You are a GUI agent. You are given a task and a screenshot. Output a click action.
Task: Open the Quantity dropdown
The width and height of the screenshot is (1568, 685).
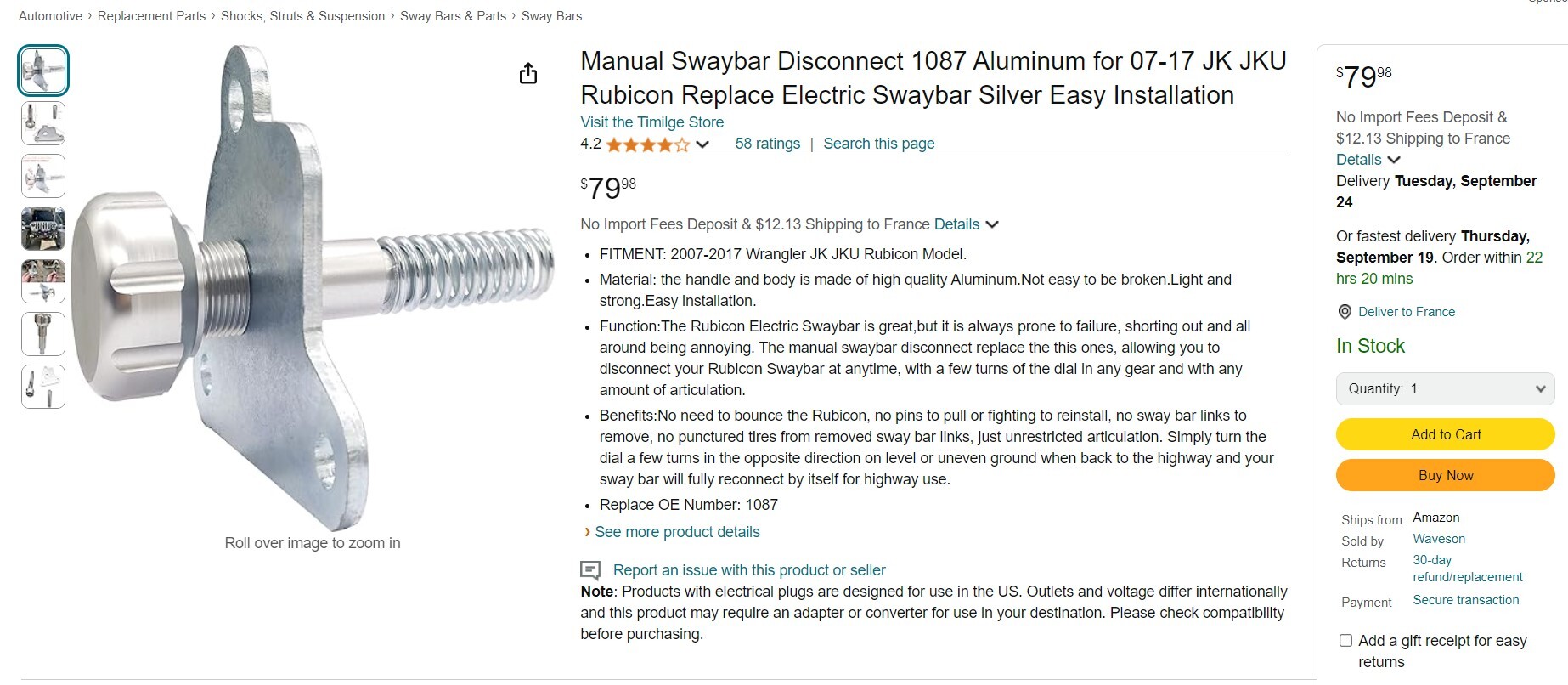point(1445,388)
